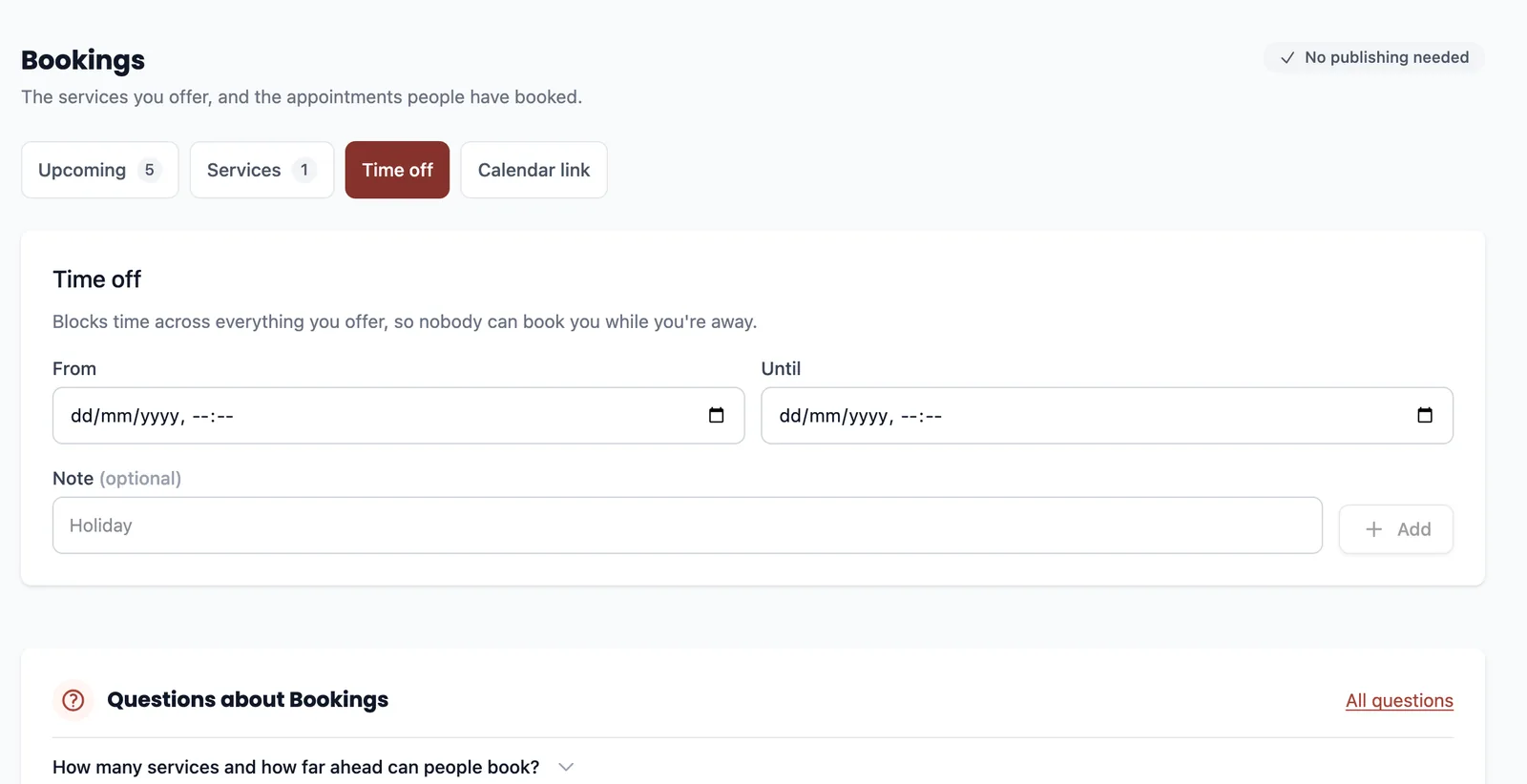Screen dimensions: 1527x784
Task: Click the Upcoming count badge showing 5
Action: click(x=149, y=170)
